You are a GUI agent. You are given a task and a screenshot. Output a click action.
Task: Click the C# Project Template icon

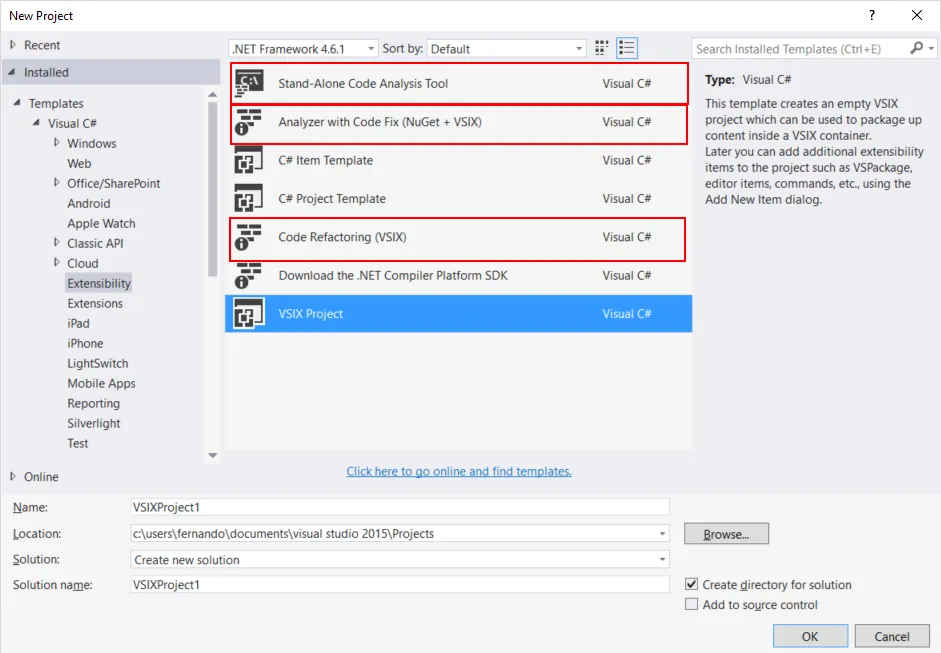248,199
